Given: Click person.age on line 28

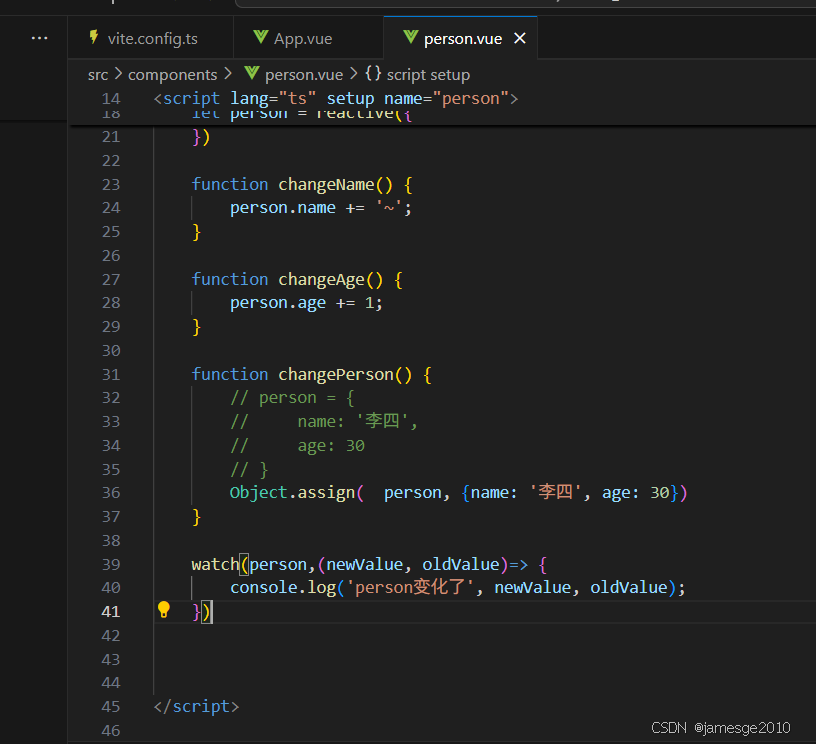Looking at the screenshot, I should 278,303.
